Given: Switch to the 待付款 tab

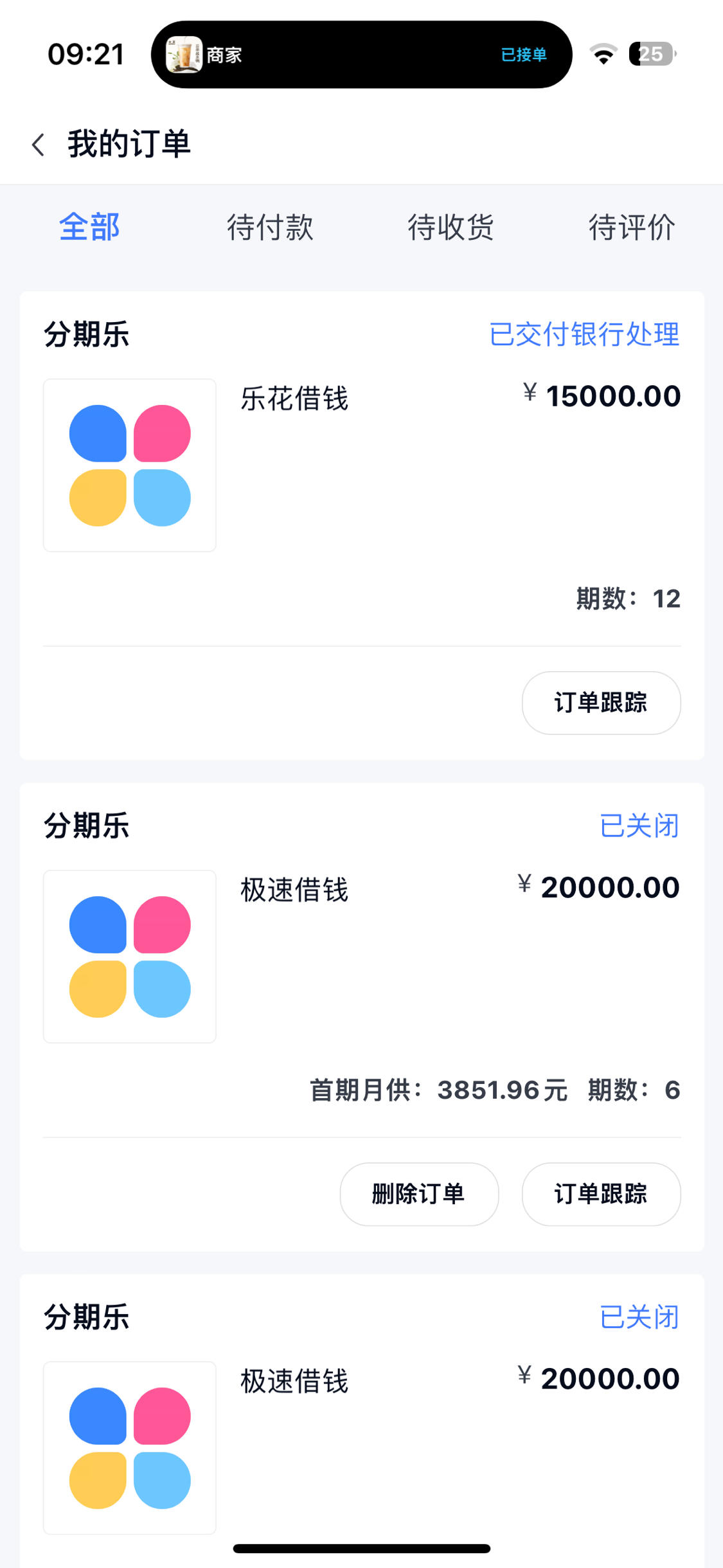Looking at the screenshot, I should [x=271, y=227].
